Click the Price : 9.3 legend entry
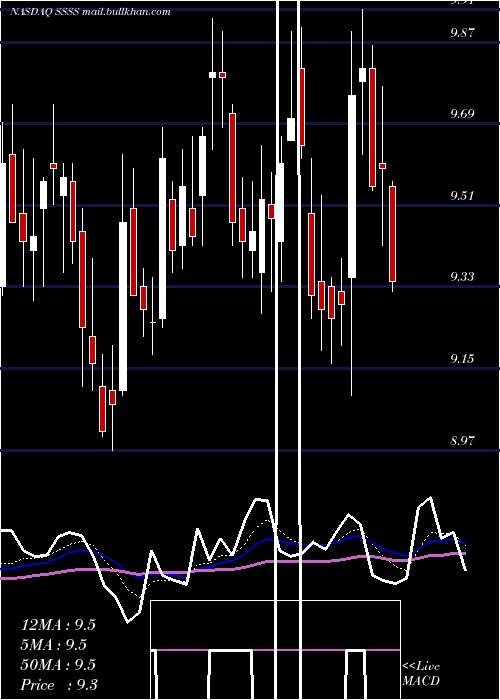The width and height of the screenshot is (500, 700). click(59, 685)
